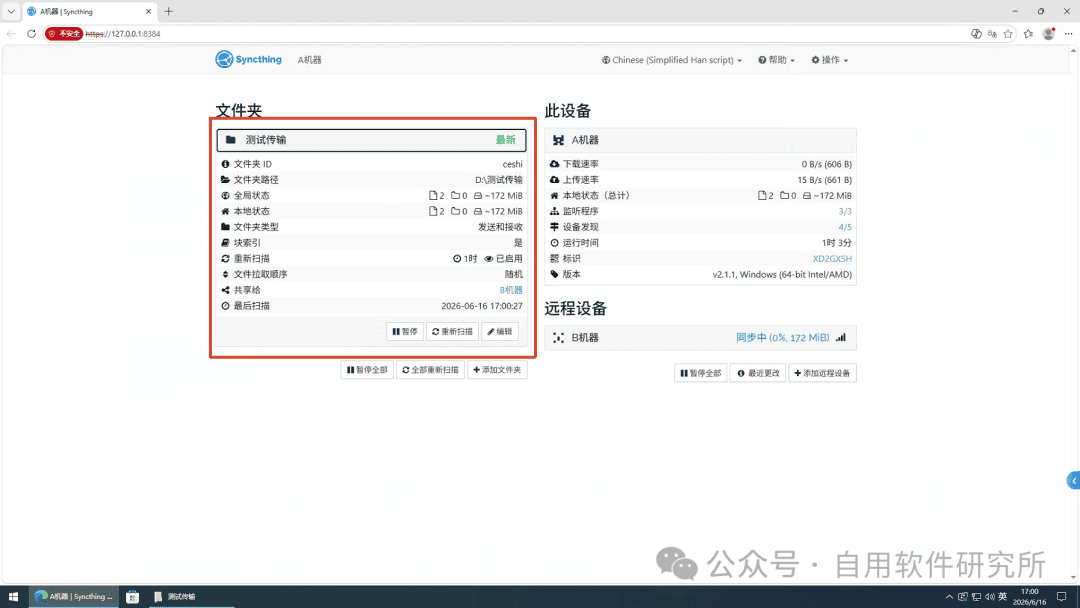Click the 4/5 discovery link
The image size is (1080, 608).
click(845, 227)
